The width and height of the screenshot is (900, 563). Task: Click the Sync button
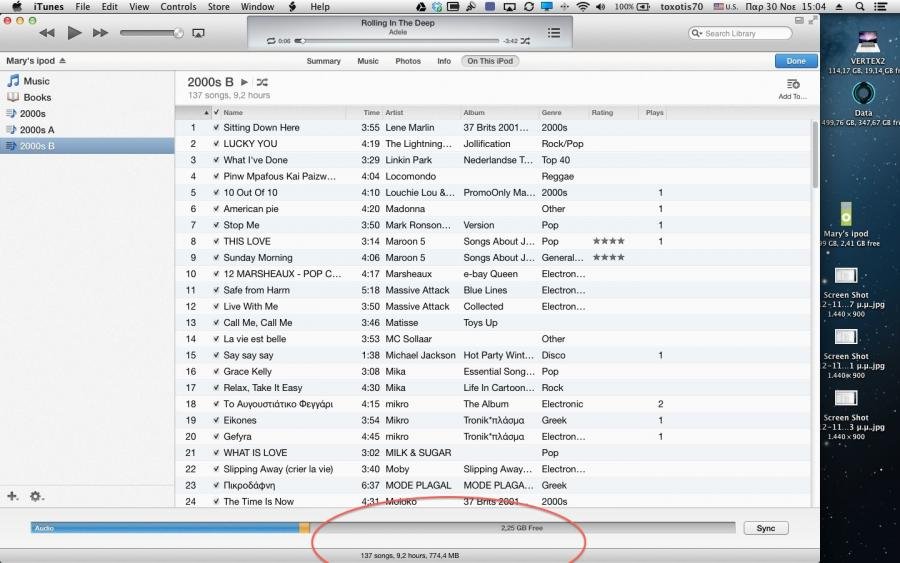pos(766,528)
